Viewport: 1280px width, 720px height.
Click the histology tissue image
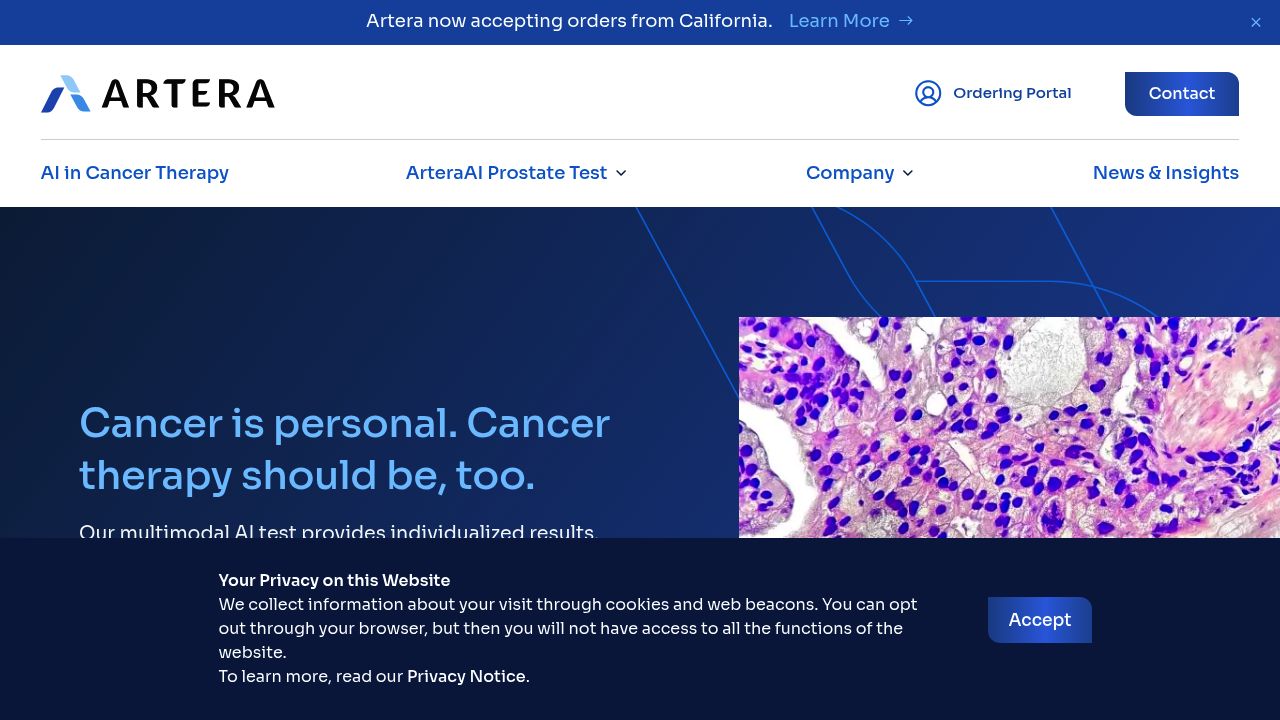coord(1009,428)
